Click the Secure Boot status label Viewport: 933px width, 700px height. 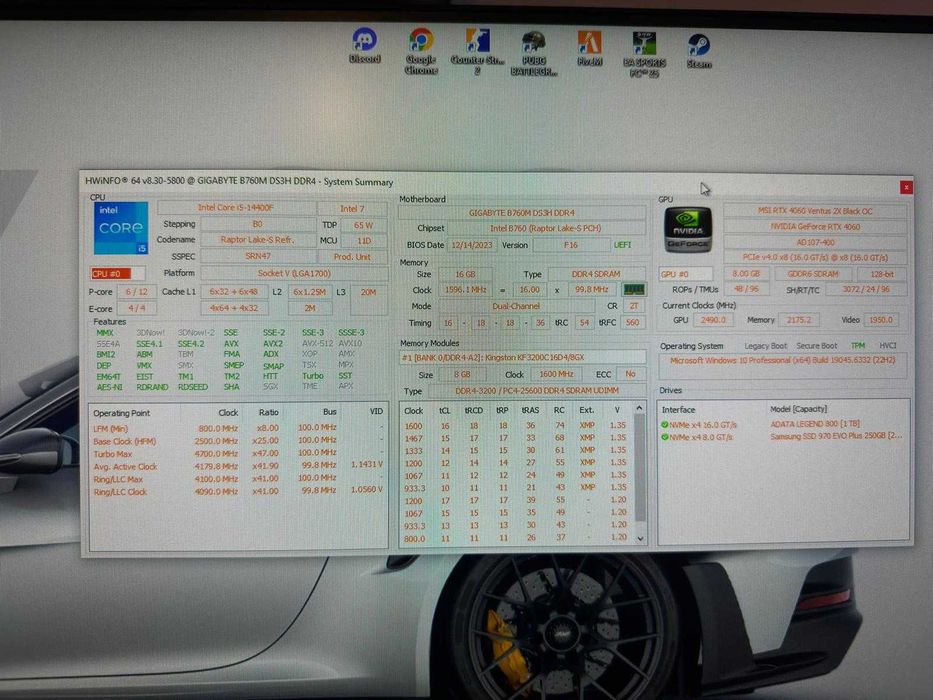(816, 346)
